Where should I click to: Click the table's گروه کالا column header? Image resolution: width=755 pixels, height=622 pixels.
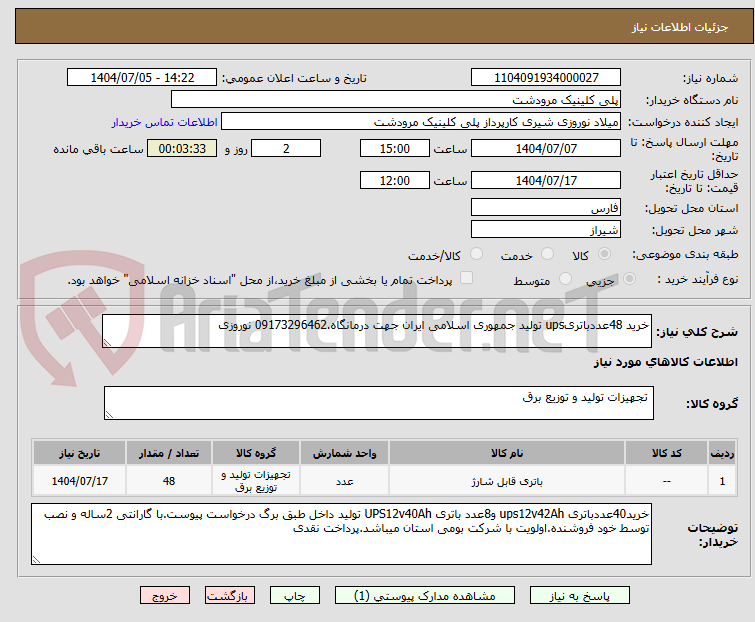click(256, 453)
